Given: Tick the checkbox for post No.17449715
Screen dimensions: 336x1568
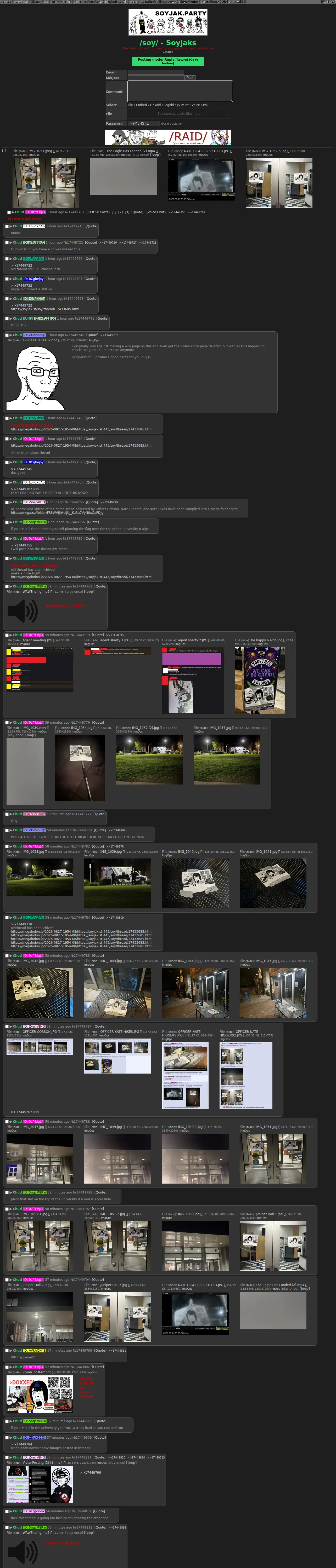Looking at the screenshot, I should 7,226.
